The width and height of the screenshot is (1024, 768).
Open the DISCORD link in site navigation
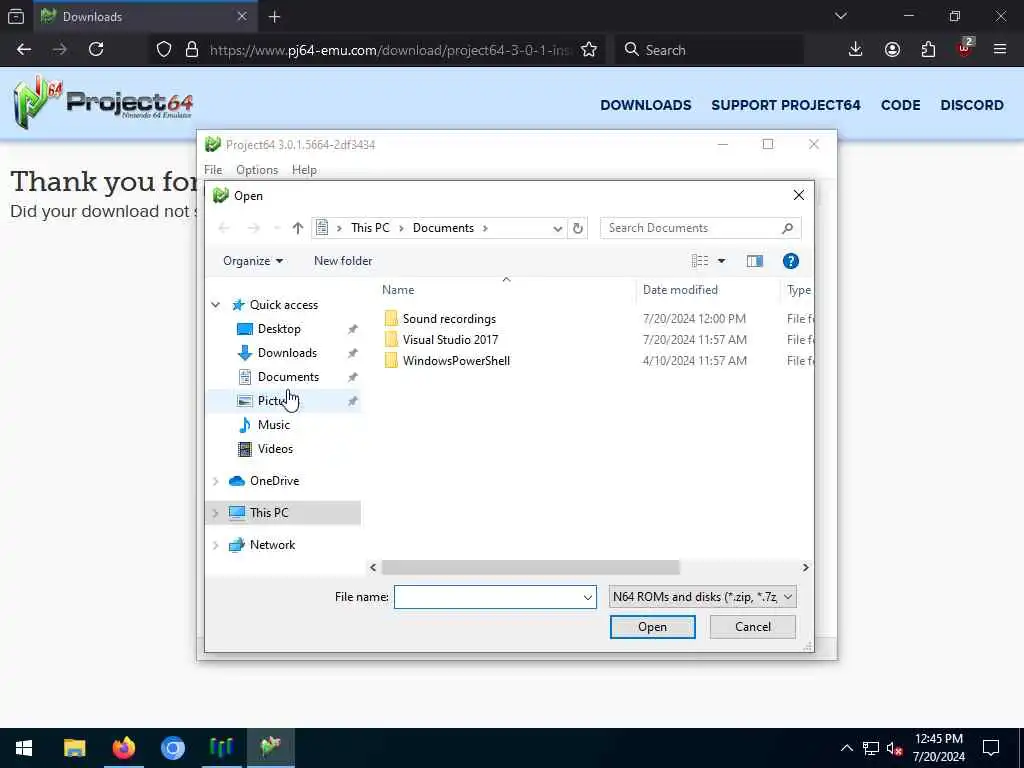click(x=972, y=105)
